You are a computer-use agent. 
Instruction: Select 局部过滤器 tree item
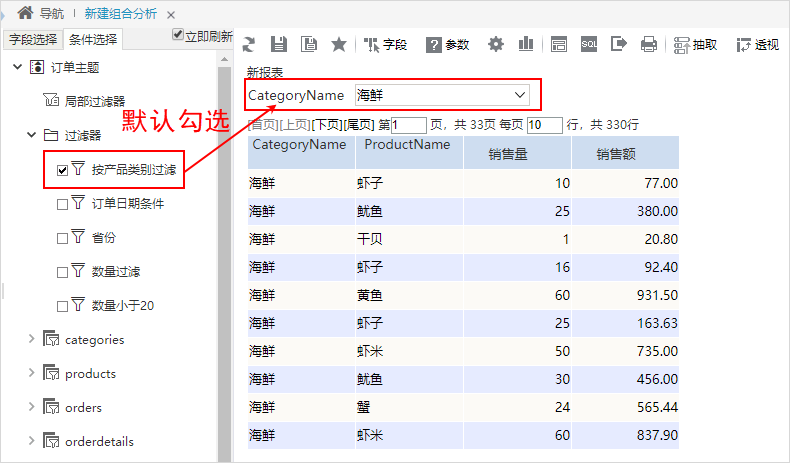click(94, 101)
